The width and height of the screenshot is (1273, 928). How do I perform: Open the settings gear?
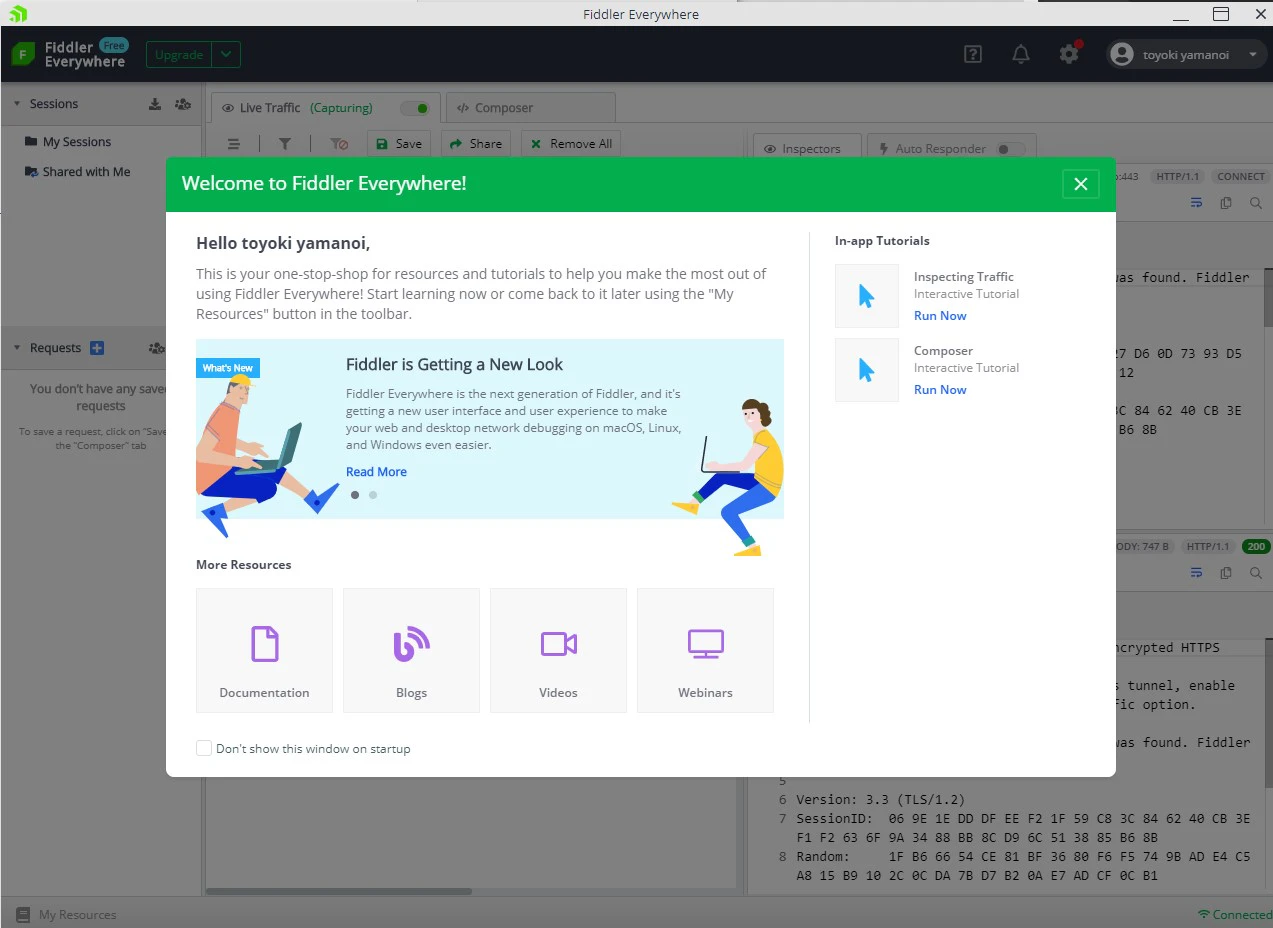click(1069, 54)
